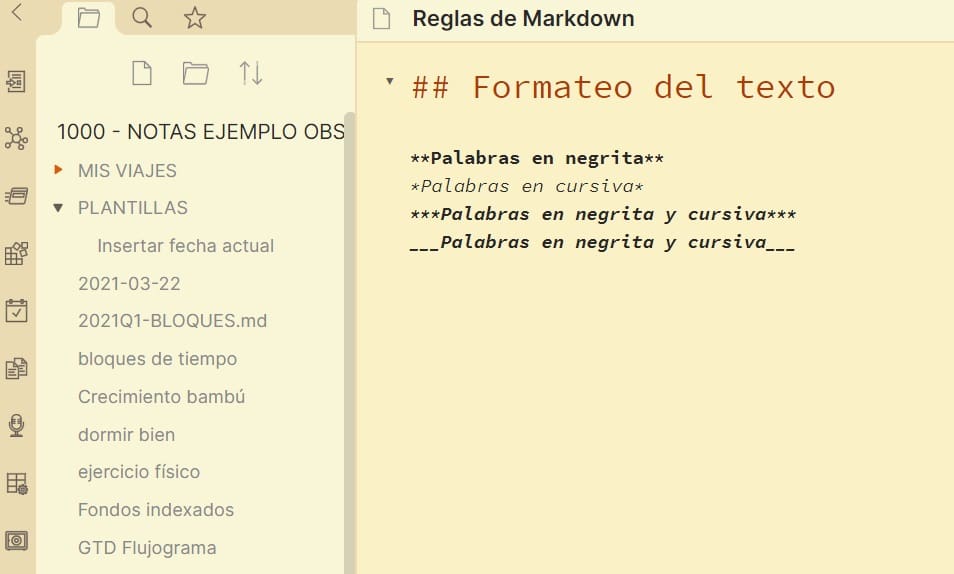The width and height of the screenshot is (954, 574).
Task: Change the file sort order
Action: [x=251, y=74]
